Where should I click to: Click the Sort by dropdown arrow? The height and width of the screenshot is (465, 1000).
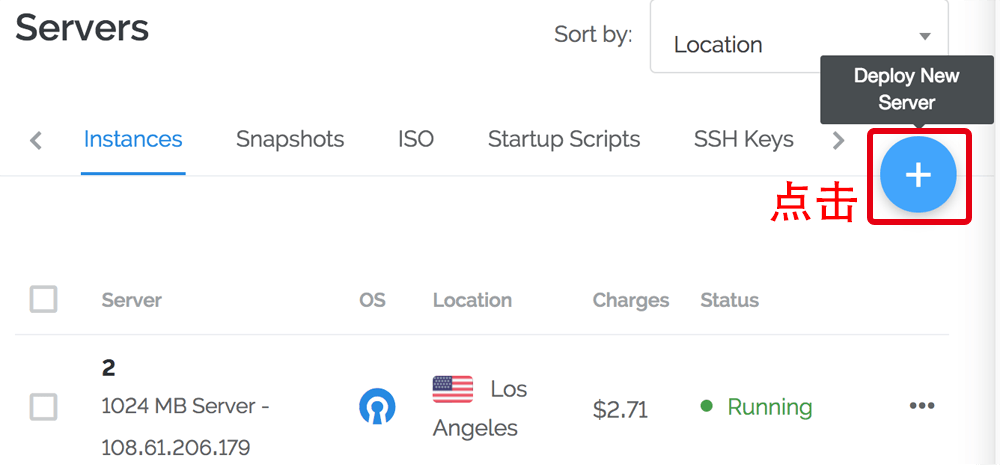click(x=924, y=37)
